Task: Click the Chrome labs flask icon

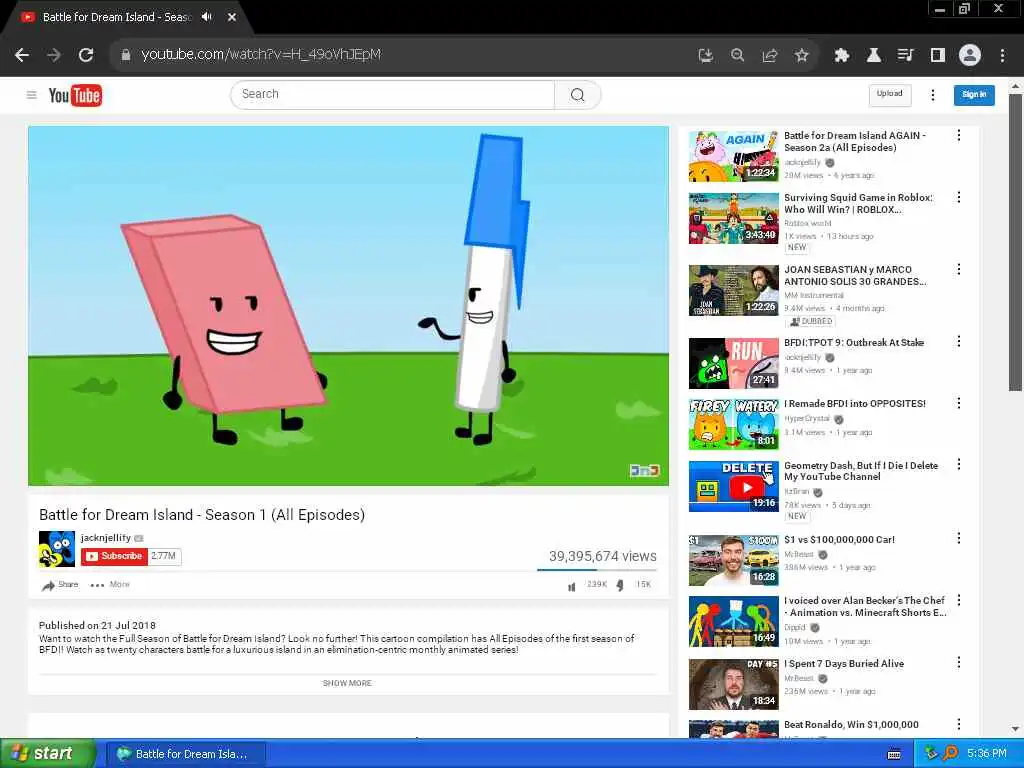Action: click(873, 56)
